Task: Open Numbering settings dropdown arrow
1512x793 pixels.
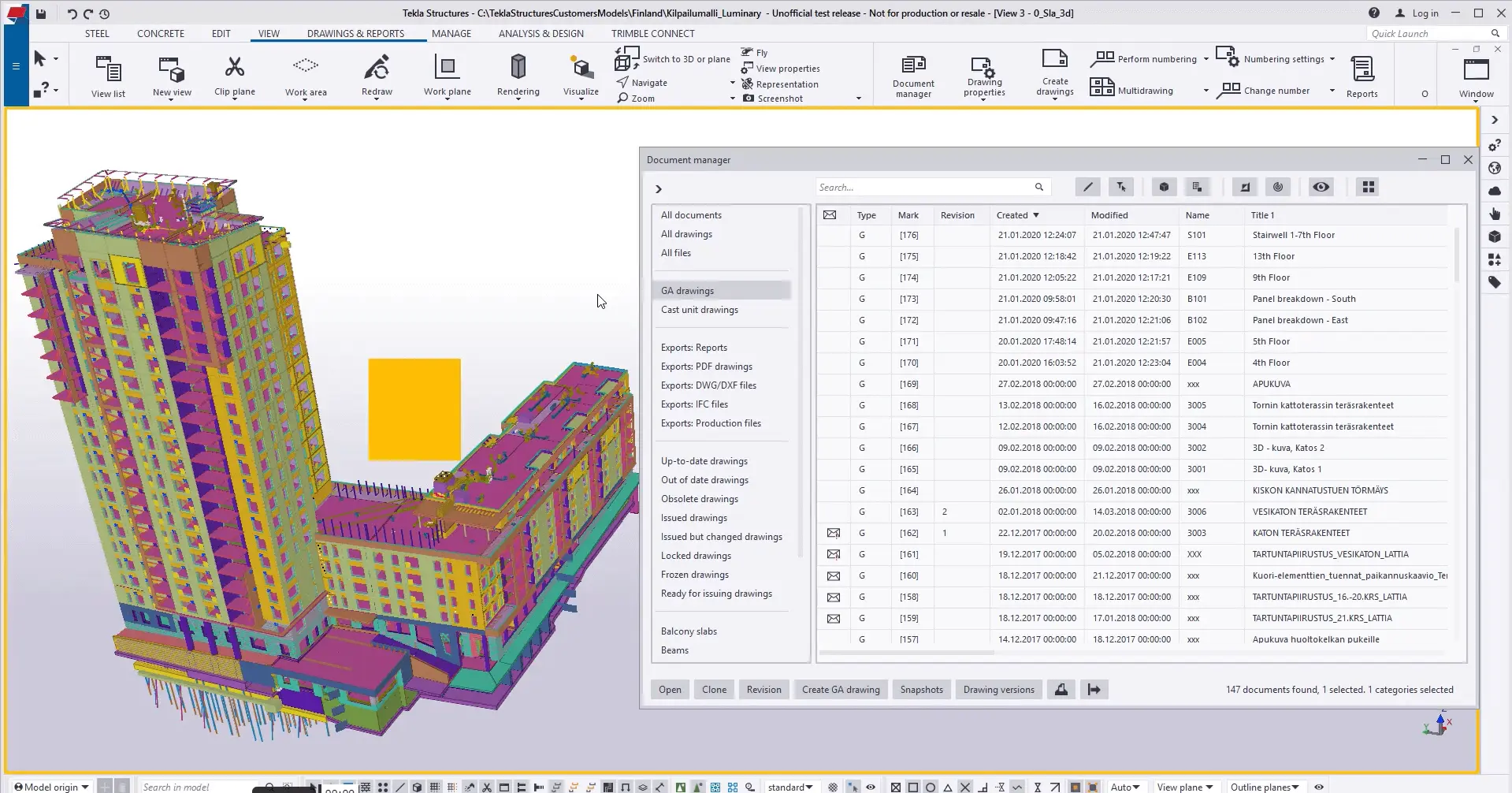Action: tap(1332, 59)
